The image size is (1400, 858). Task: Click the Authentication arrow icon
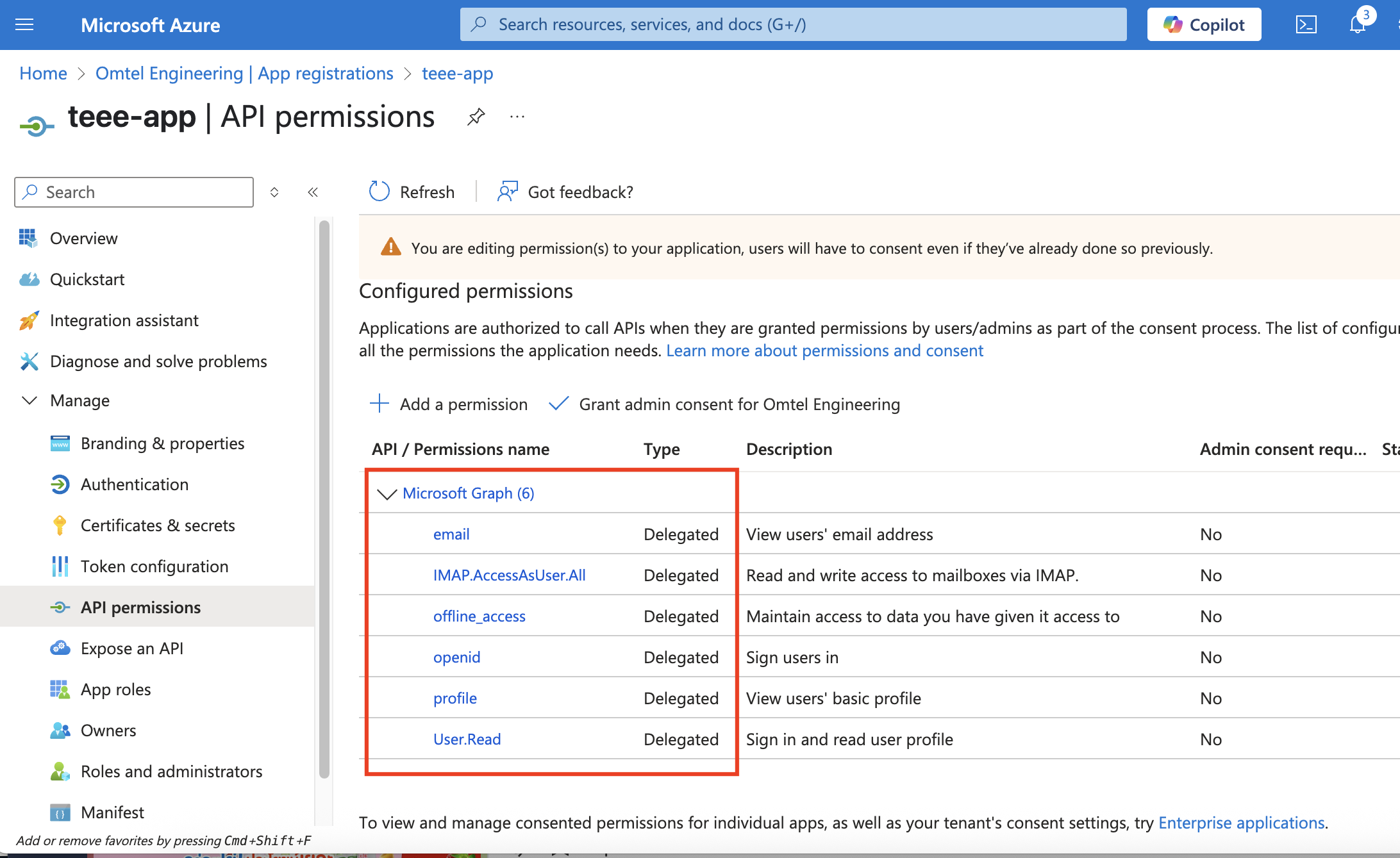(x=60, y=484)
